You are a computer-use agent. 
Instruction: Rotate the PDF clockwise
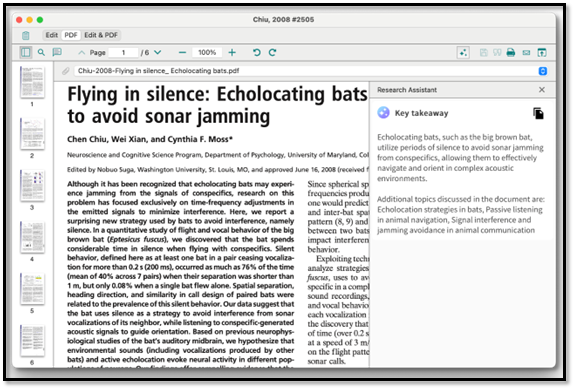pos(272,53)
